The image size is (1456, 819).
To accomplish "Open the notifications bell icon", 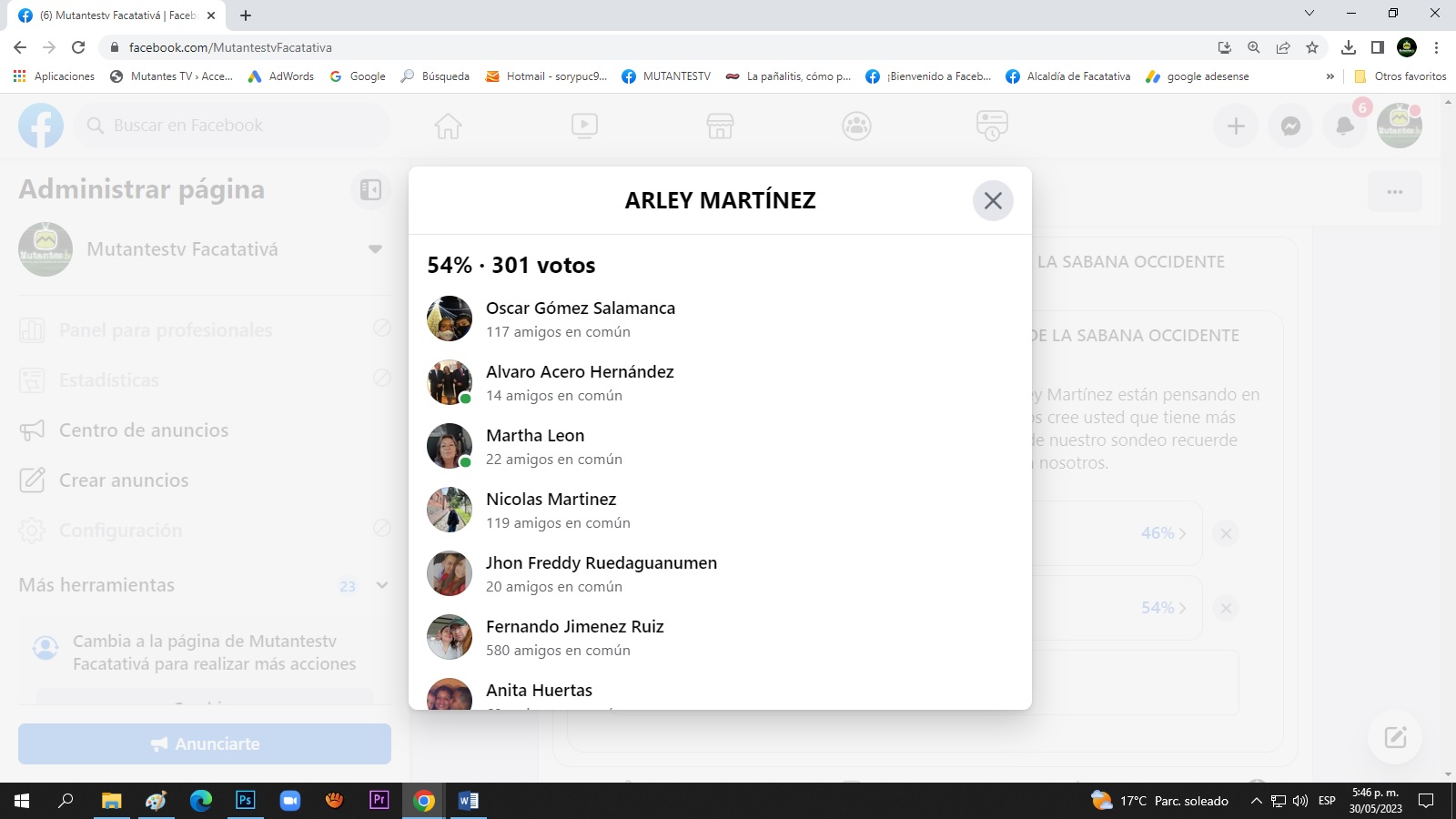I will point(1345,126).
